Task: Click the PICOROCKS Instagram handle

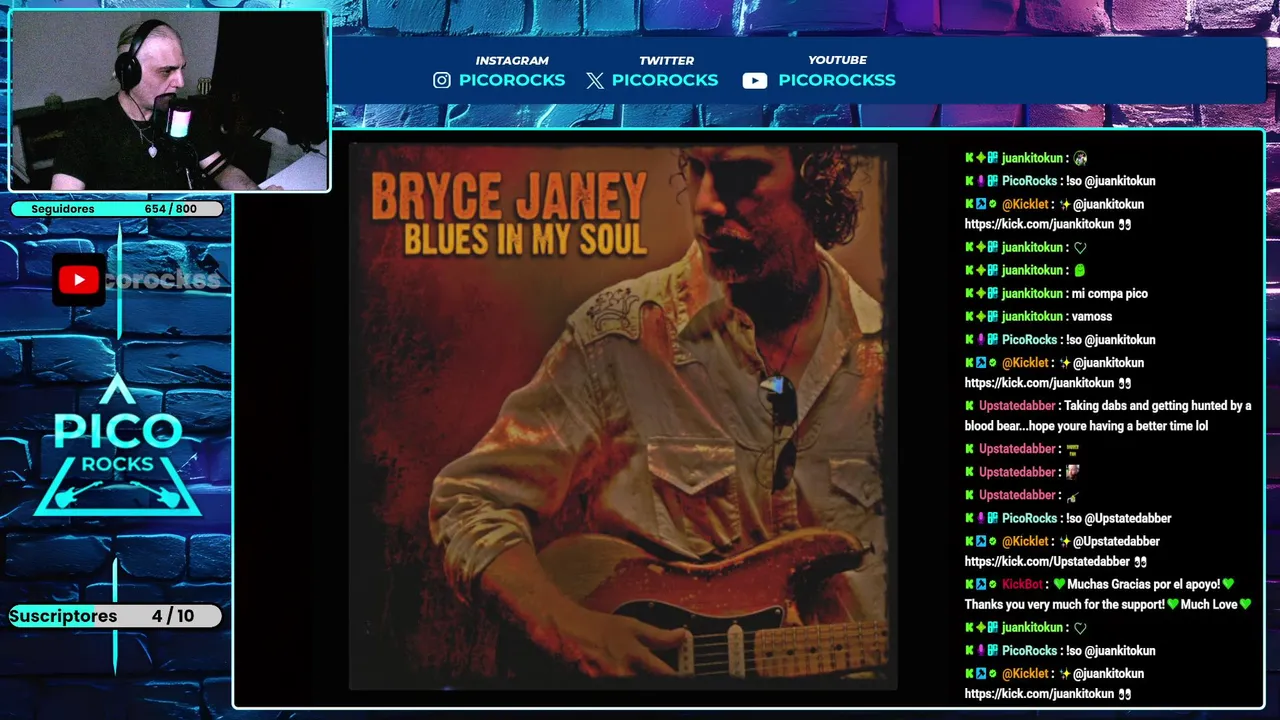Action: tap(512, 80)
